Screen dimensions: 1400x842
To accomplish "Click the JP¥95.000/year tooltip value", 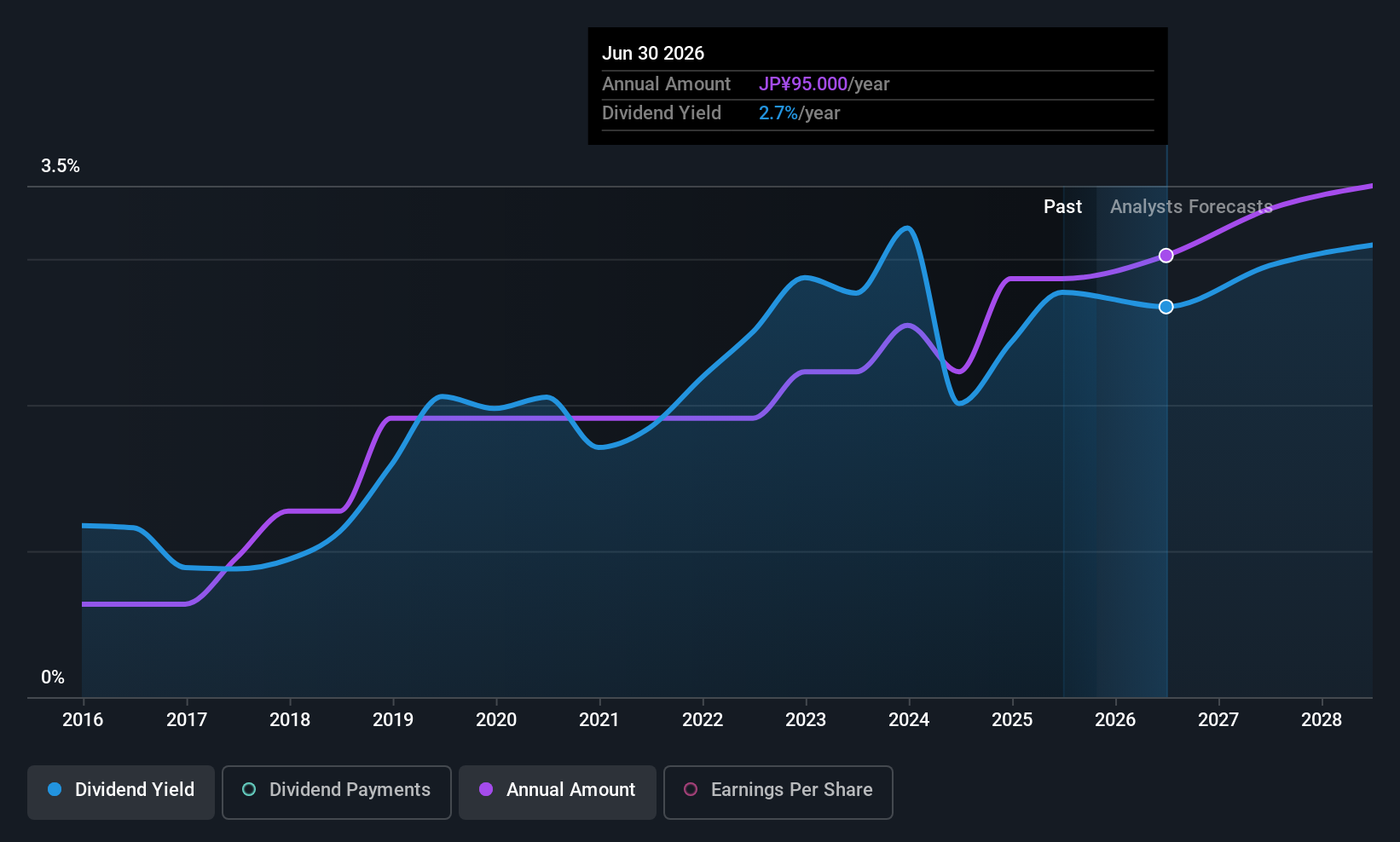I will click(x=824, y=84).
